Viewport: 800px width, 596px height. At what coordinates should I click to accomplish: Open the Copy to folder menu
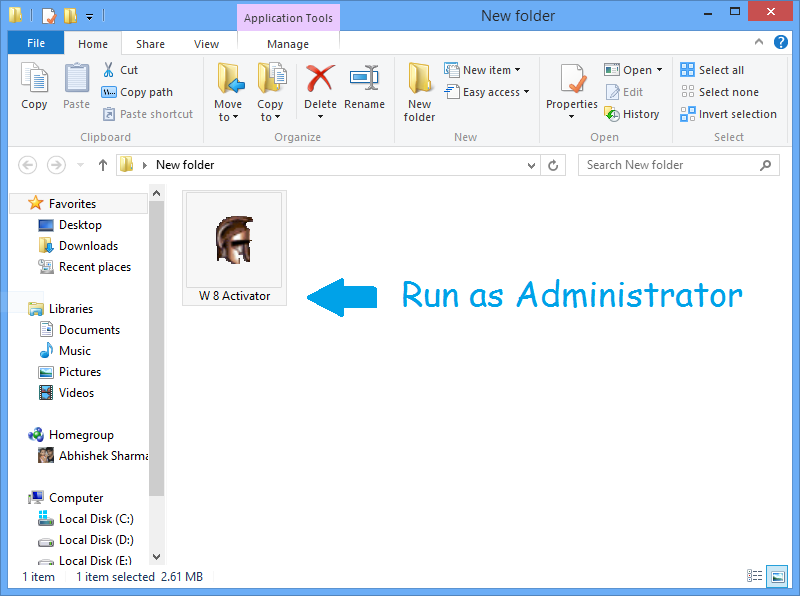point(270,92)
